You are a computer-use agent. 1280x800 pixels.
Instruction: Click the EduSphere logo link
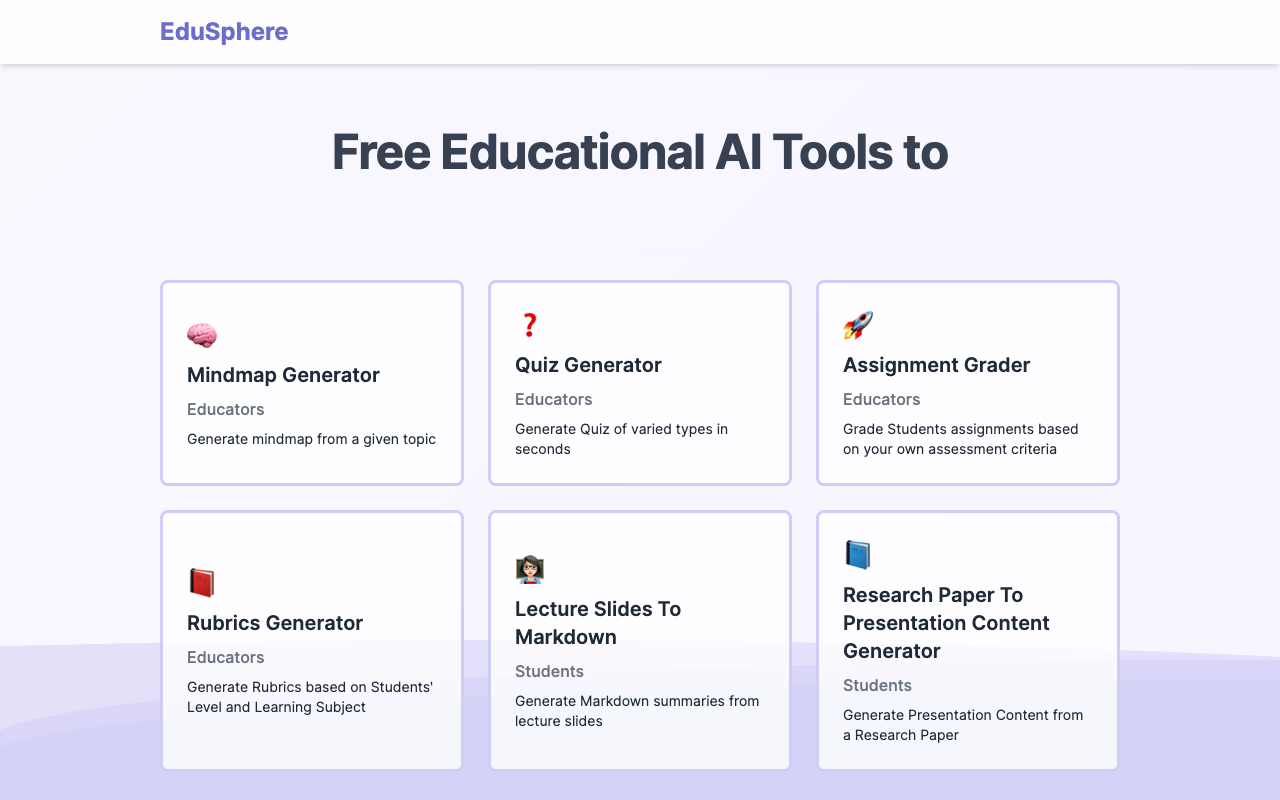(224, 32)
